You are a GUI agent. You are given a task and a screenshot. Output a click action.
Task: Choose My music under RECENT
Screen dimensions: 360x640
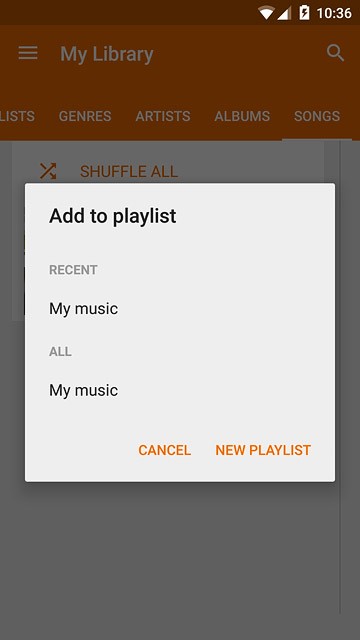(180, 309)
